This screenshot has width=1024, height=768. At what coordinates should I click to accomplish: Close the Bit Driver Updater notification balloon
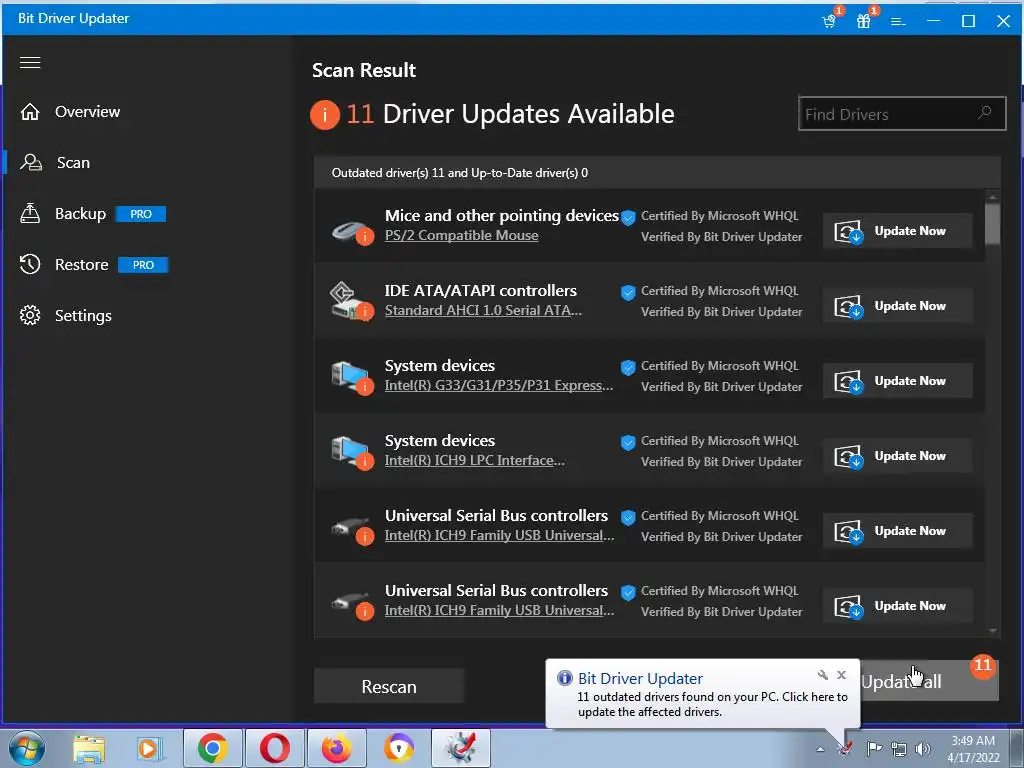[x=842, y=675]
